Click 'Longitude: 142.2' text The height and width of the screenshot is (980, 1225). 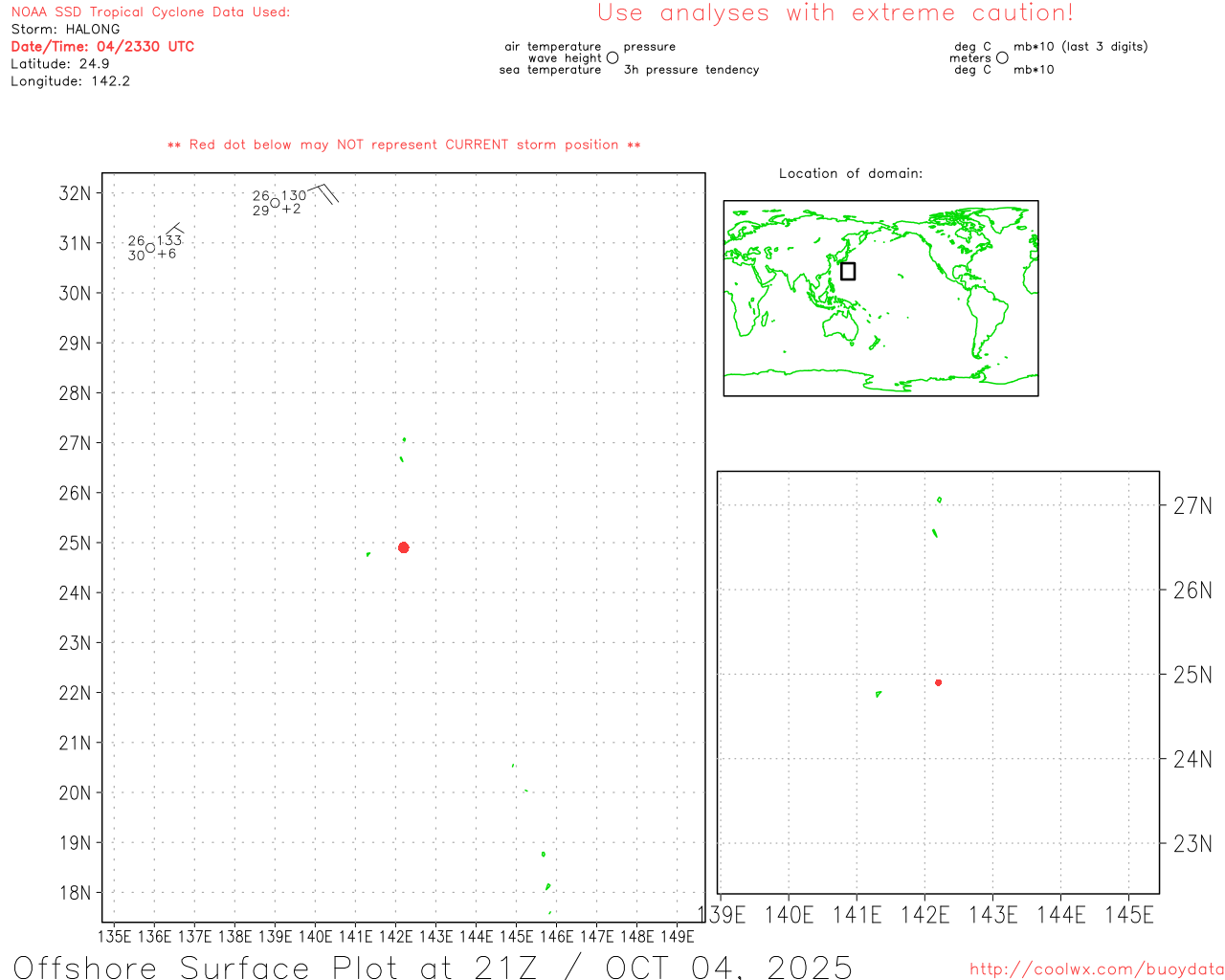click(70, 81)
